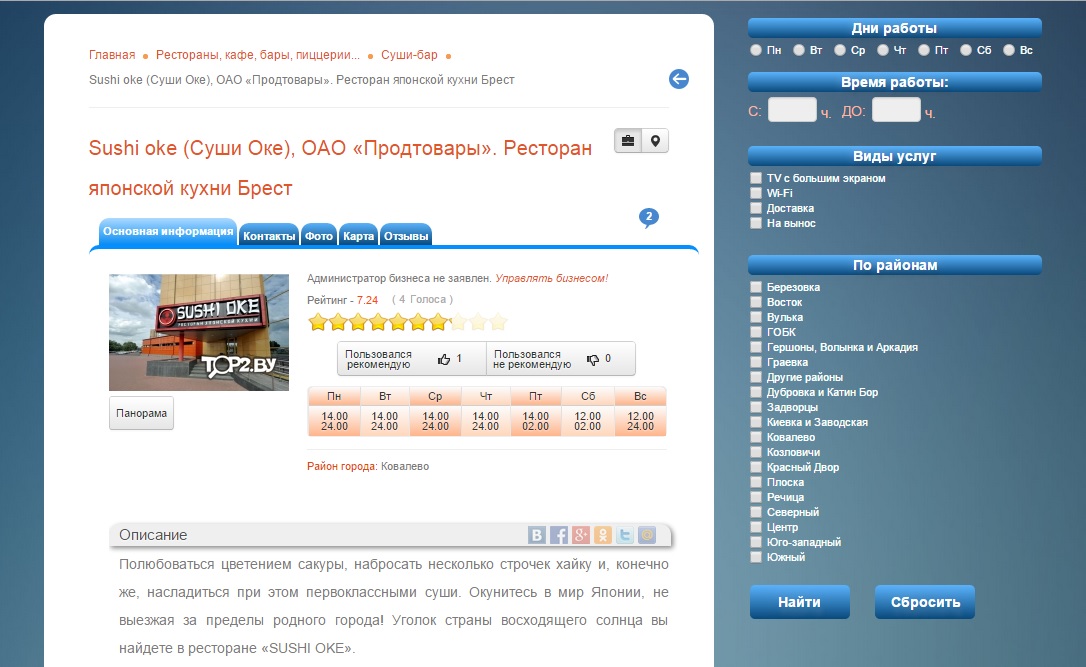Share via Twitter icon

(625, 535)
